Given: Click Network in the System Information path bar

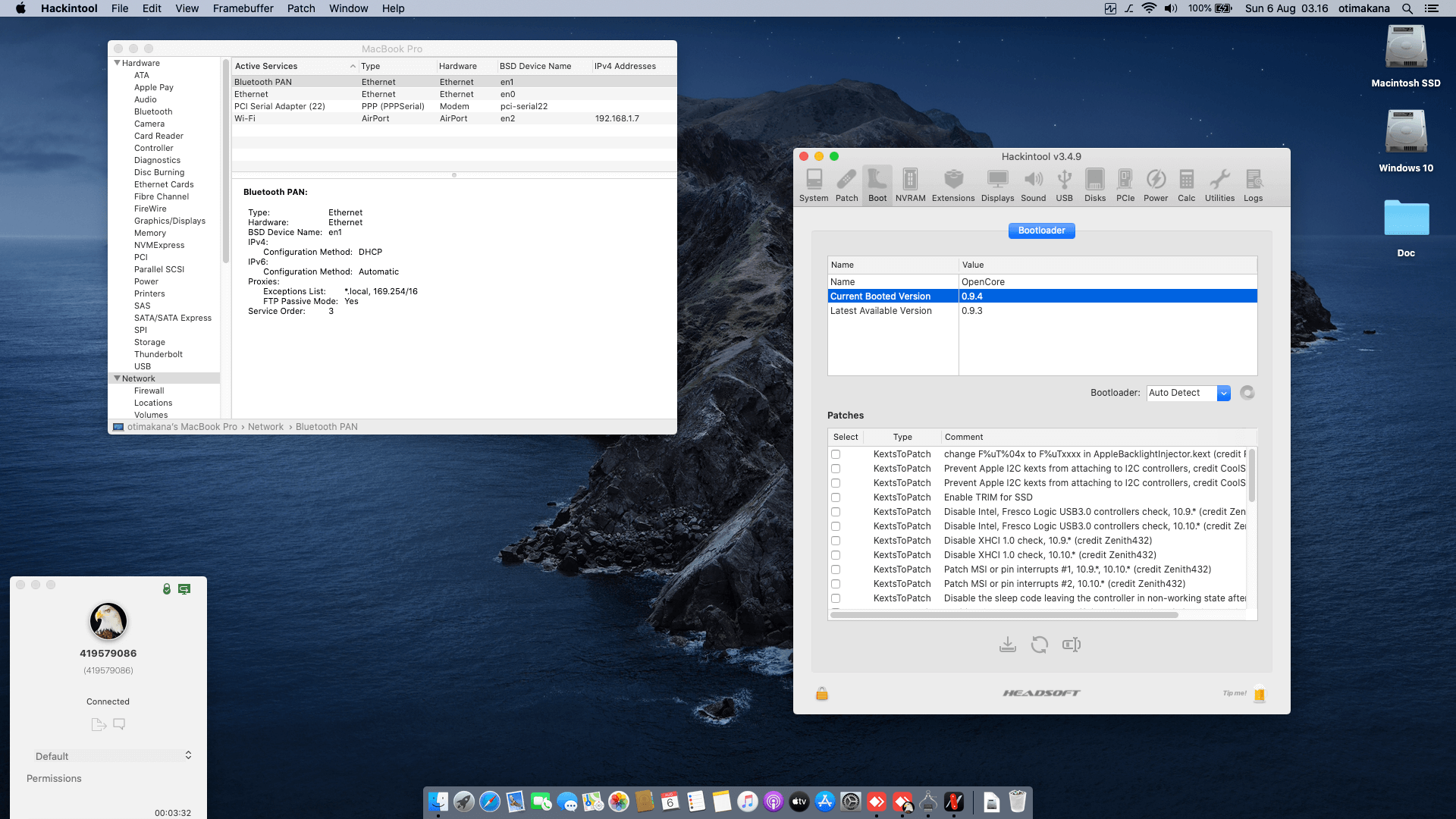Looking at the screenshot, I should (265, 427).
